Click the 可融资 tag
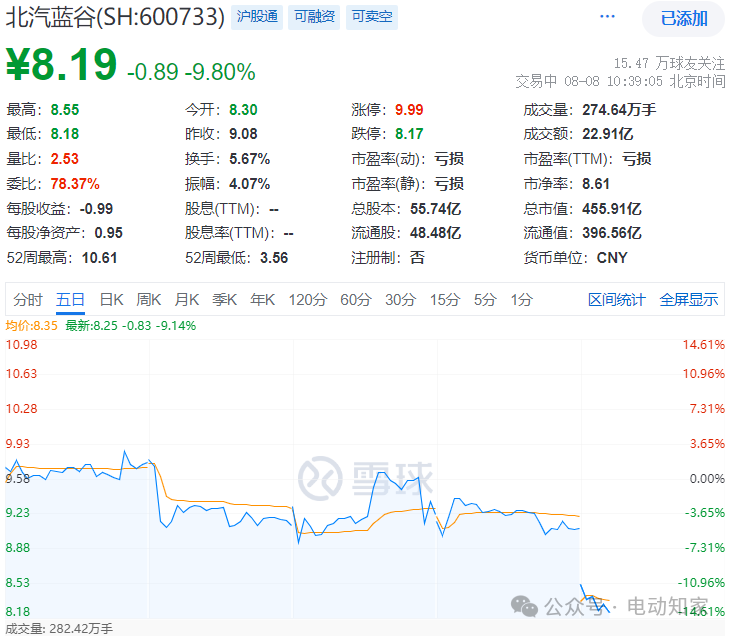732x636 pixels. point(314,17)
